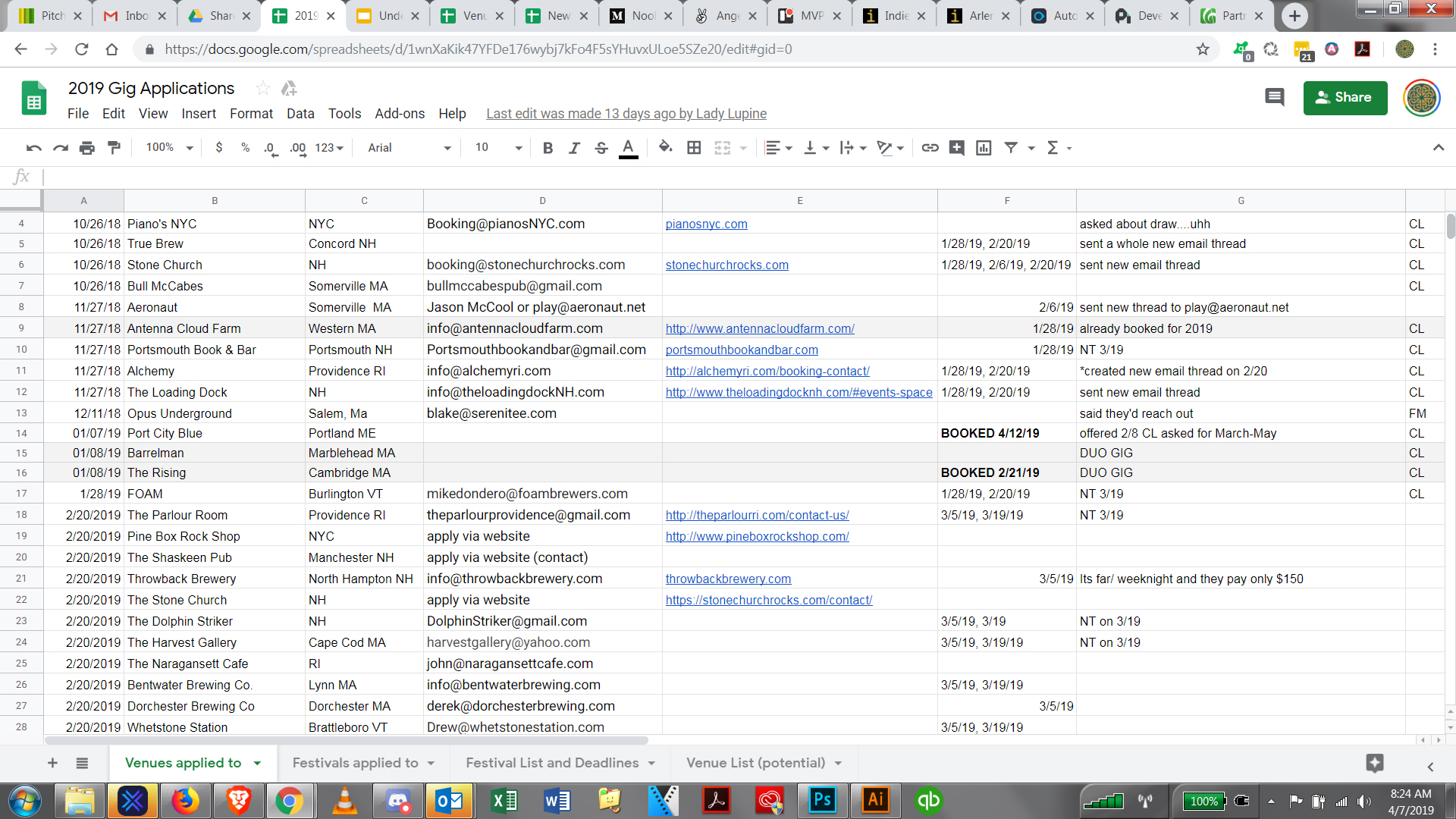The image size is (1456, 819).
Task: Insert a comment from toolbar
Action: (x=957, y=148)
